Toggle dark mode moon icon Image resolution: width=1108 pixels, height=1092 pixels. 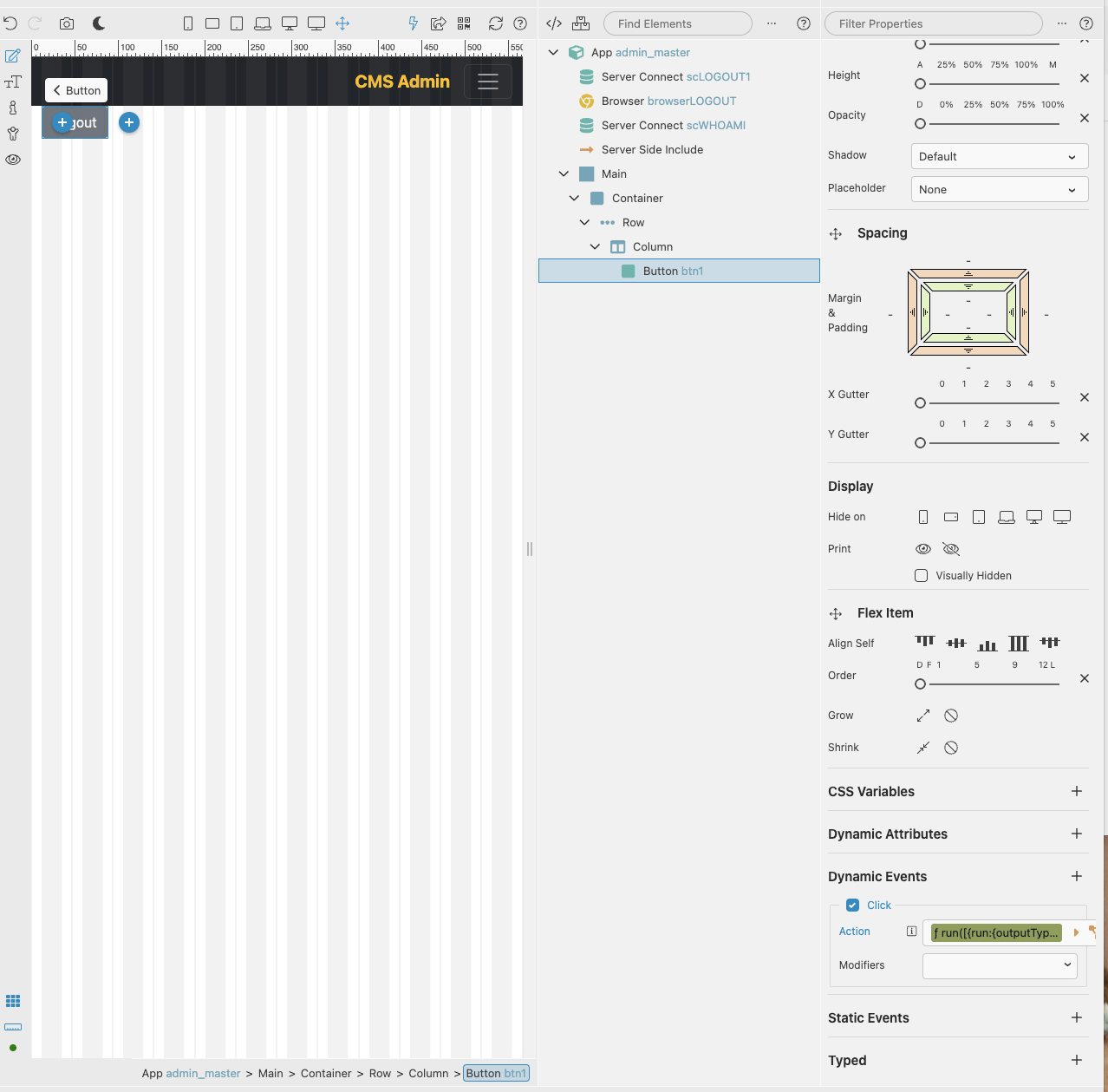pos(99,23)
